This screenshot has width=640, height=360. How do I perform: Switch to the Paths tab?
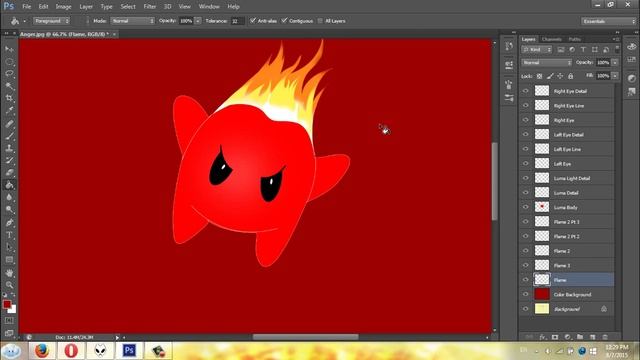(575, 39)
